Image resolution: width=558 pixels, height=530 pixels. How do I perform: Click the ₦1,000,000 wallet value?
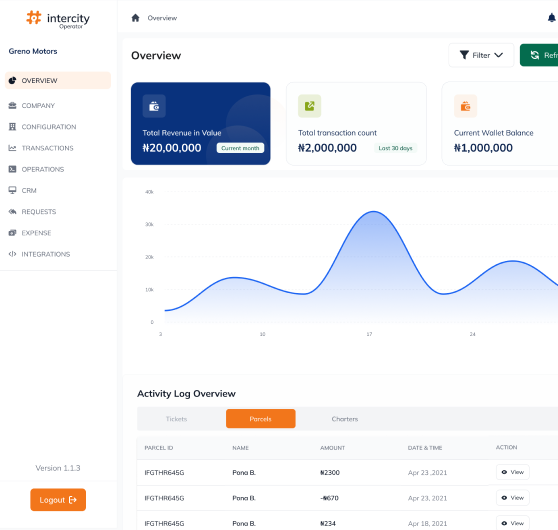click(483, 148)
